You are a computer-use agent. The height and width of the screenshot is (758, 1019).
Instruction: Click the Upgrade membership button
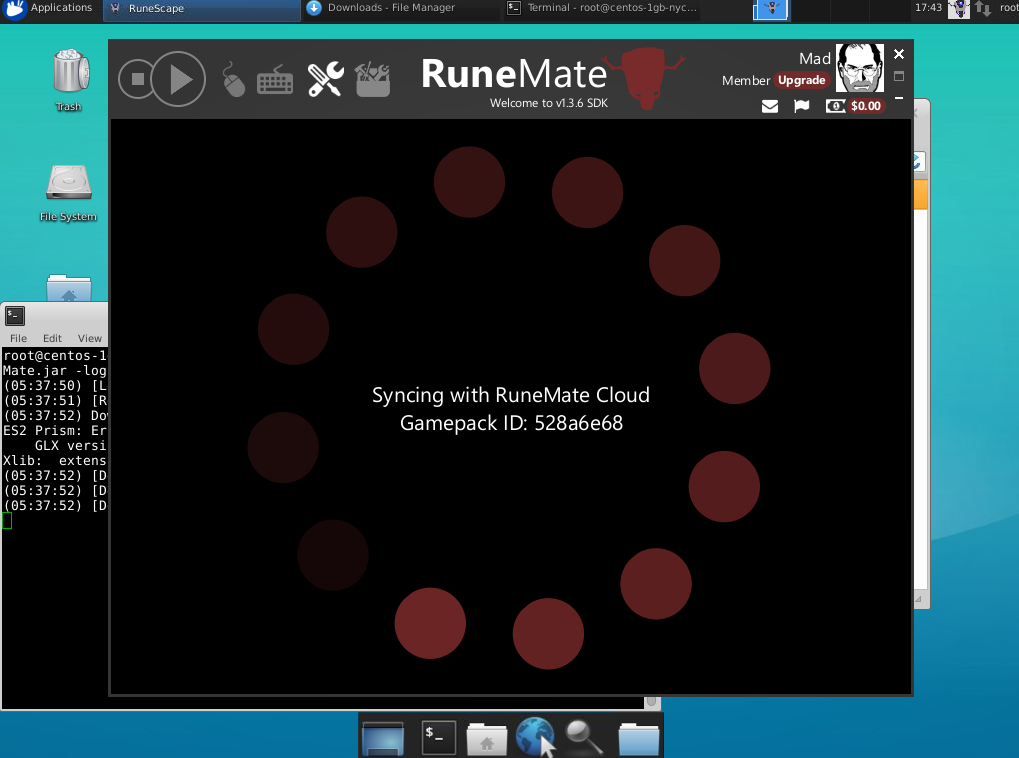[802, 80]
